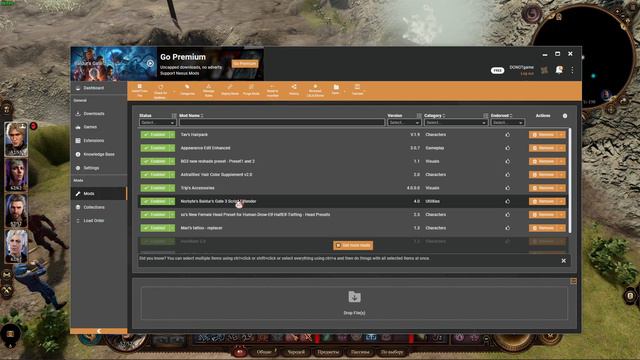Viewport: 640px width, 360px height.
Task: Dismiss the Did you know tip
Action: pyautogui.click(x=564, y=261)
